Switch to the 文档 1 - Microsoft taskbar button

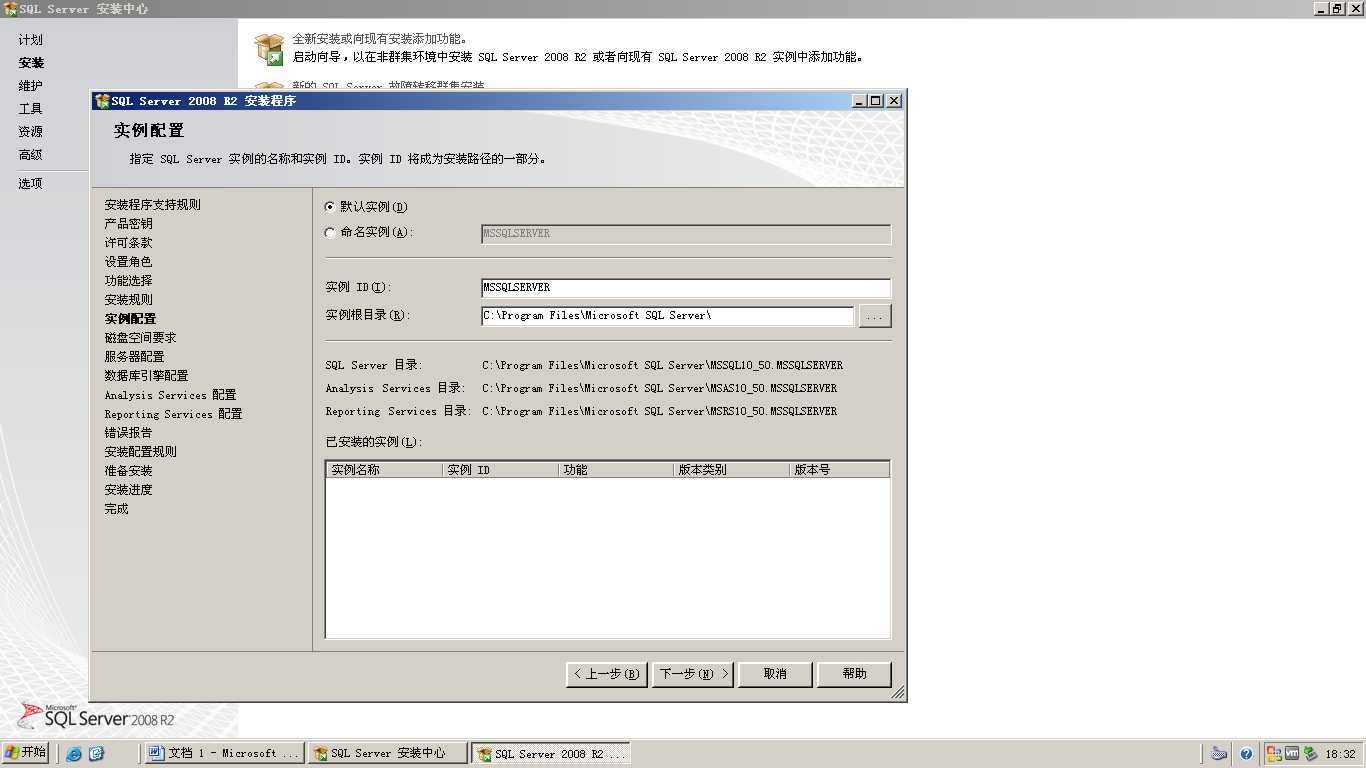click(225, 753)
